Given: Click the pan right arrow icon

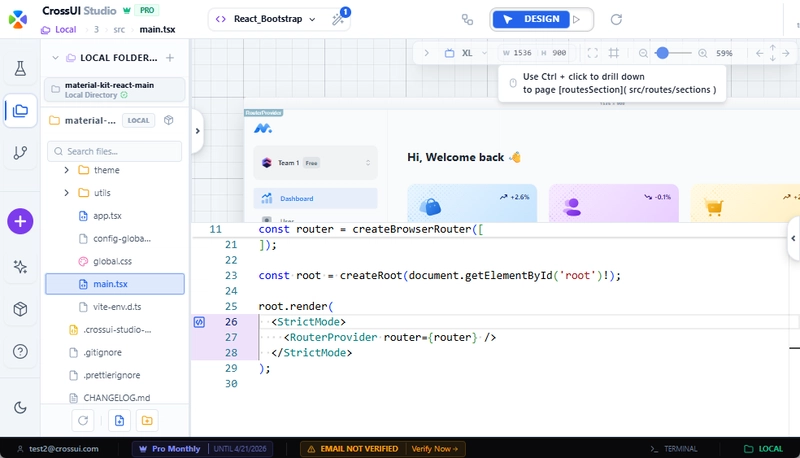Looking at the screenshot, I should (x=786, y=53).
